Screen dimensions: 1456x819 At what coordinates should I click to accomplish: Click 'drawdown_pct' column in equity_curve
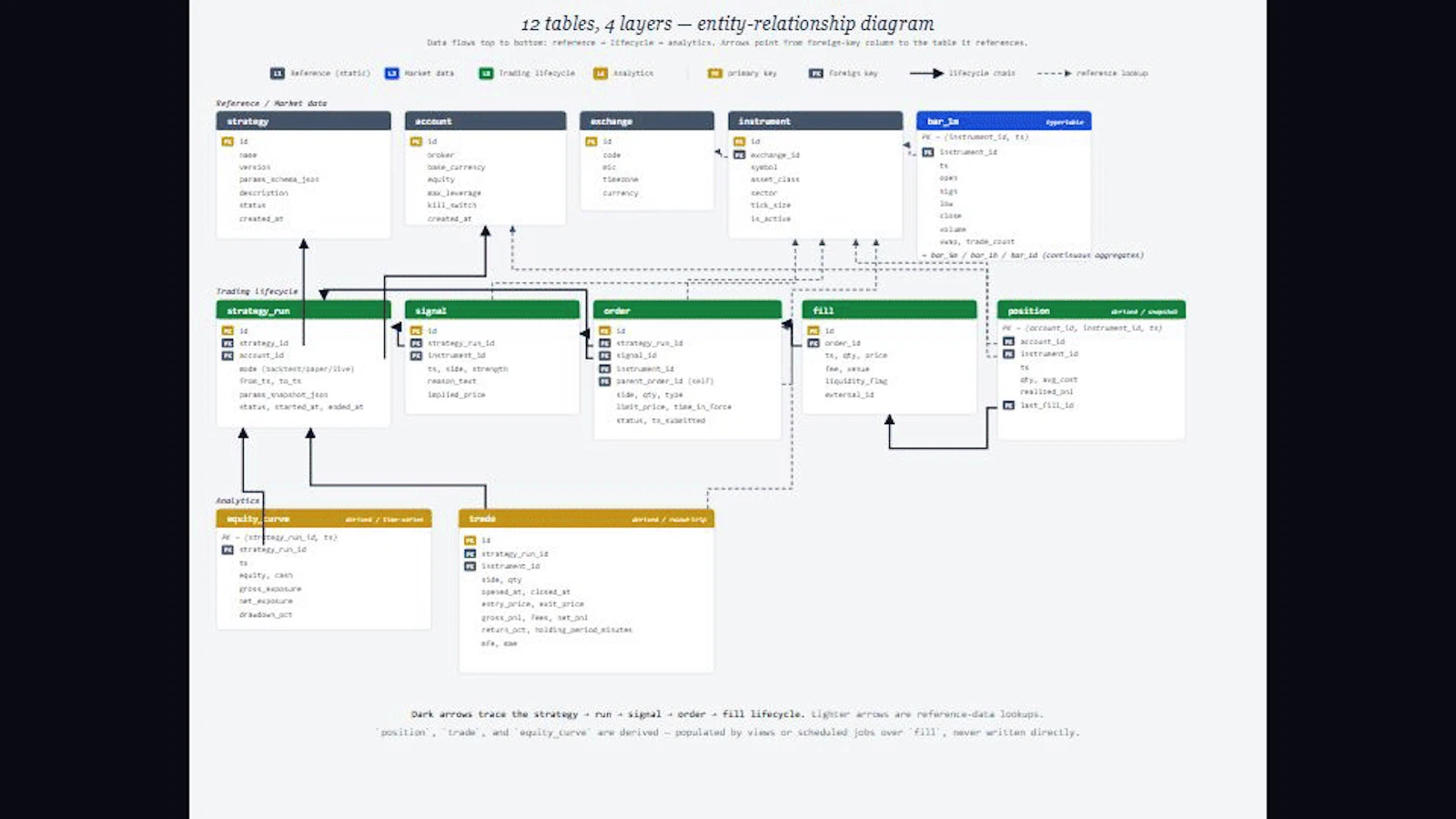point(266,615)
